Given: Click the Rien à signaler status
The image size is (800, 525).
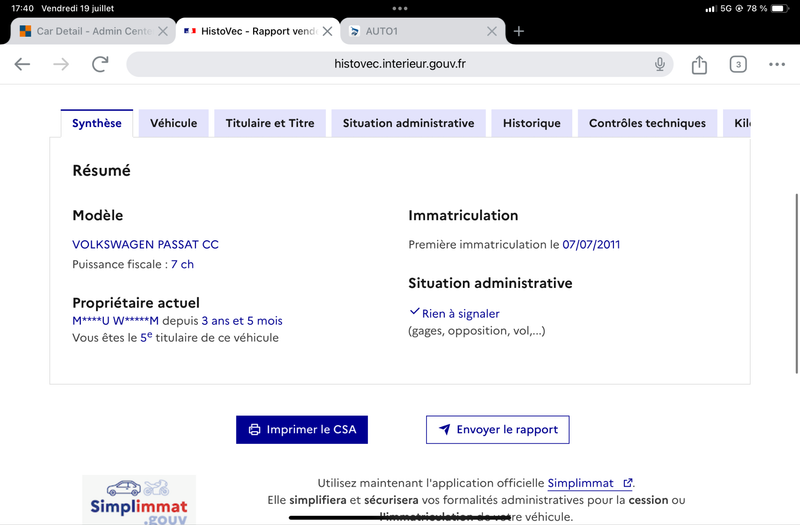Looking at the screenshot, I should point(455,313).
